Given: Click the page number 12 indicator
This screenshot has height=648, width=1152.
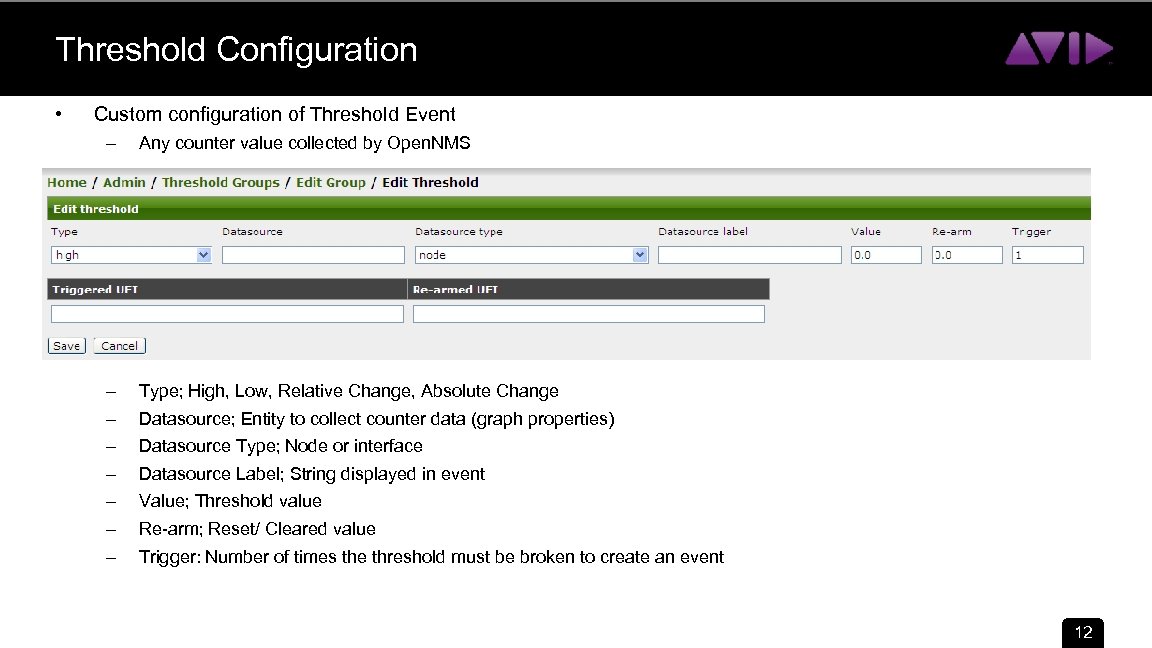Looking at the screenshot, I should tap(1082, 633).
